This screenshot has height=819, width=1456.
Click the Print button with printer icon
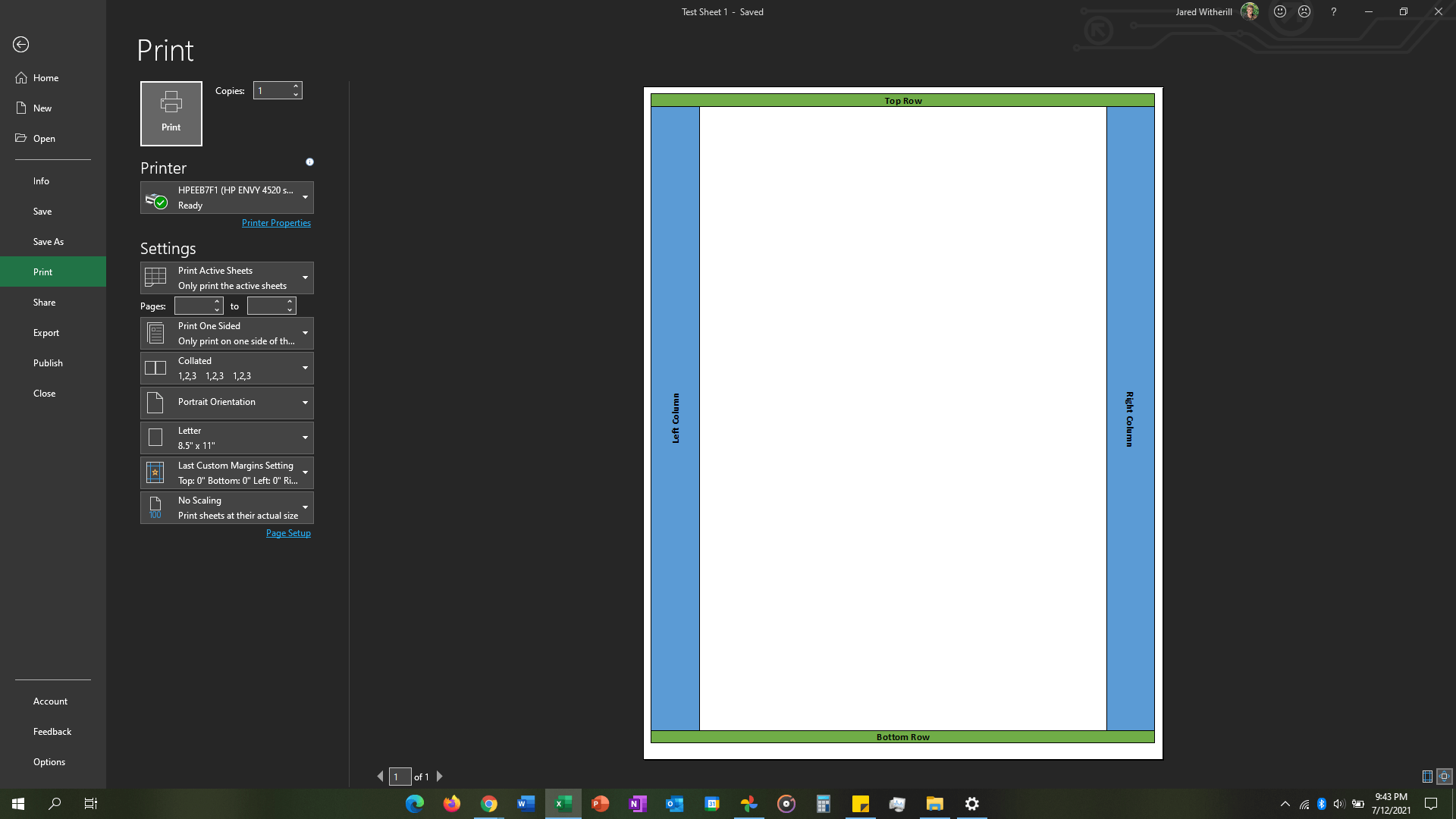coord(171,113)
